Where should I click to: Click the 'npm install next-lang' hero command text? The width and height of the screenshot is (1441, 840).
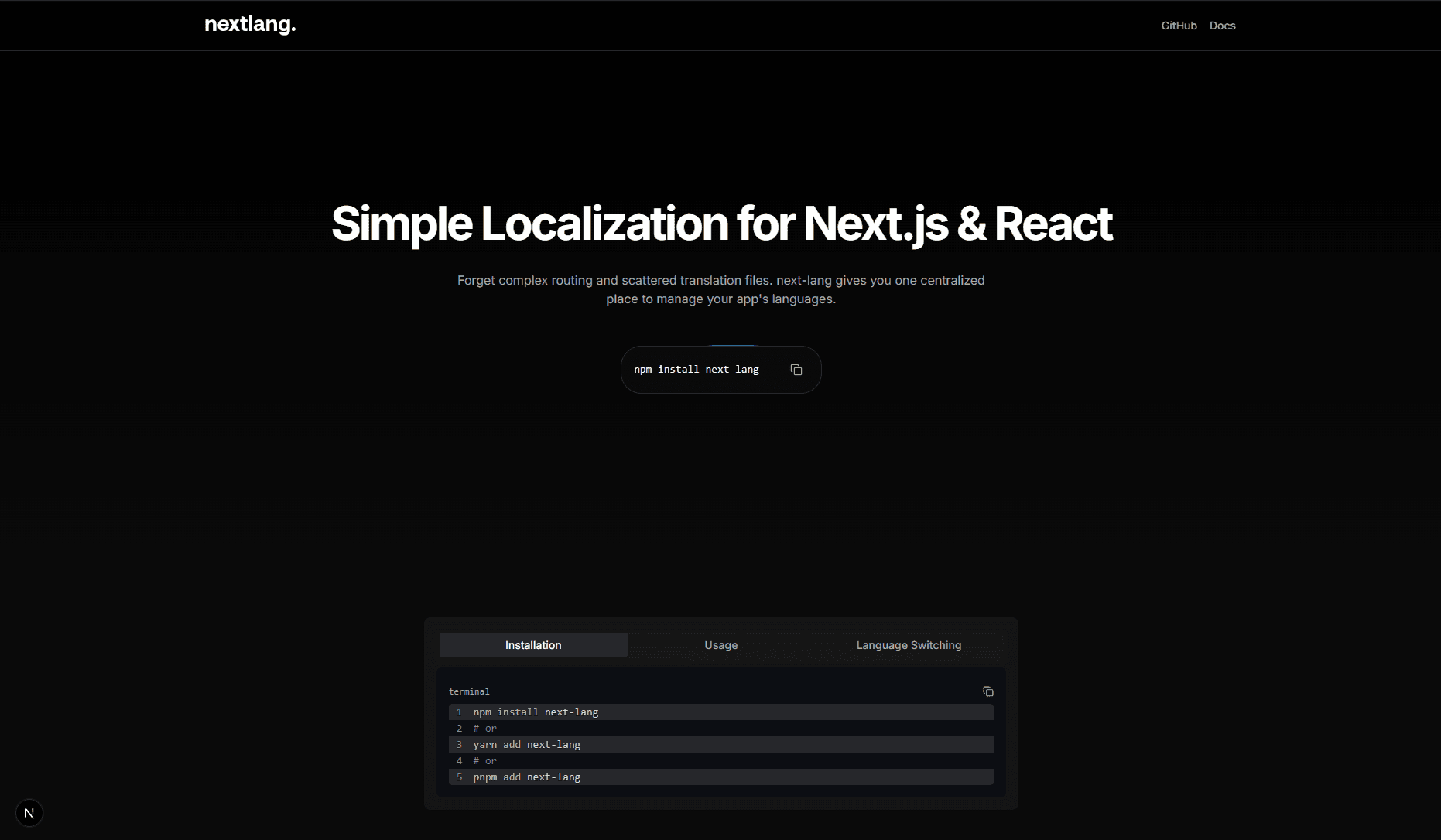pyautogui.click(x=696, y=370)
